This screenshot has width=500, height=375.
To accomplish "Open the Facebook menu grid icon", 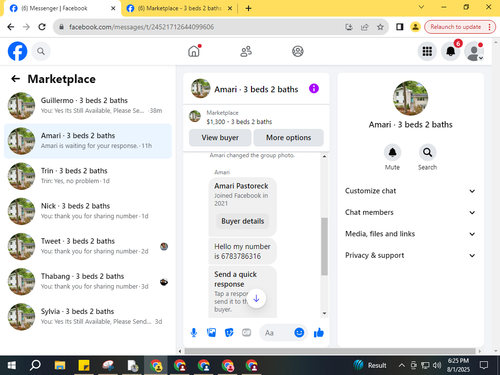I will point(427,51).
